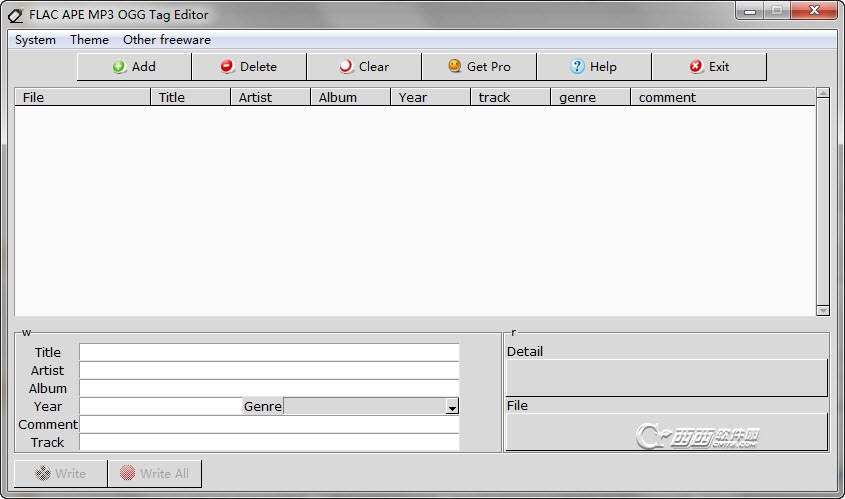The width and height of the screenshot is (845, 499).
Task: Click the red Delete icon
Action: click(x=227, y=66)
